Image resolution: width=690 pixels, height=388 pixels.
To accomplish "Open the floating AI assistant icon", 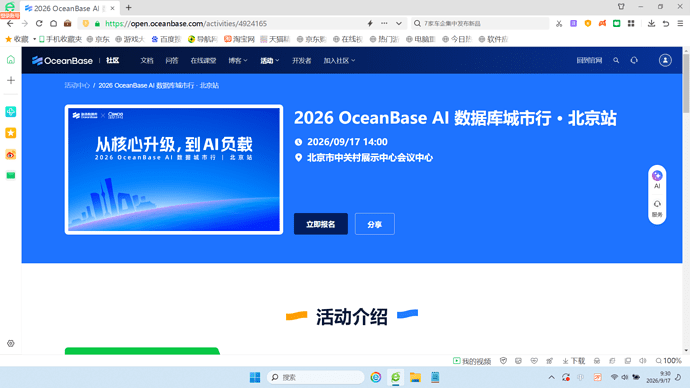I will pyautogui.click(x=657, y=179).
